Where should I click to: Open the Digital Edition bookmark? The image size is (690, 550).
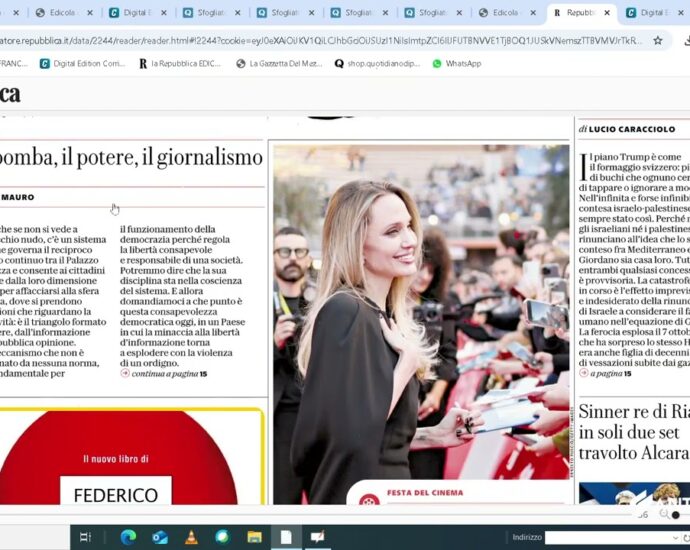[83, 63]
